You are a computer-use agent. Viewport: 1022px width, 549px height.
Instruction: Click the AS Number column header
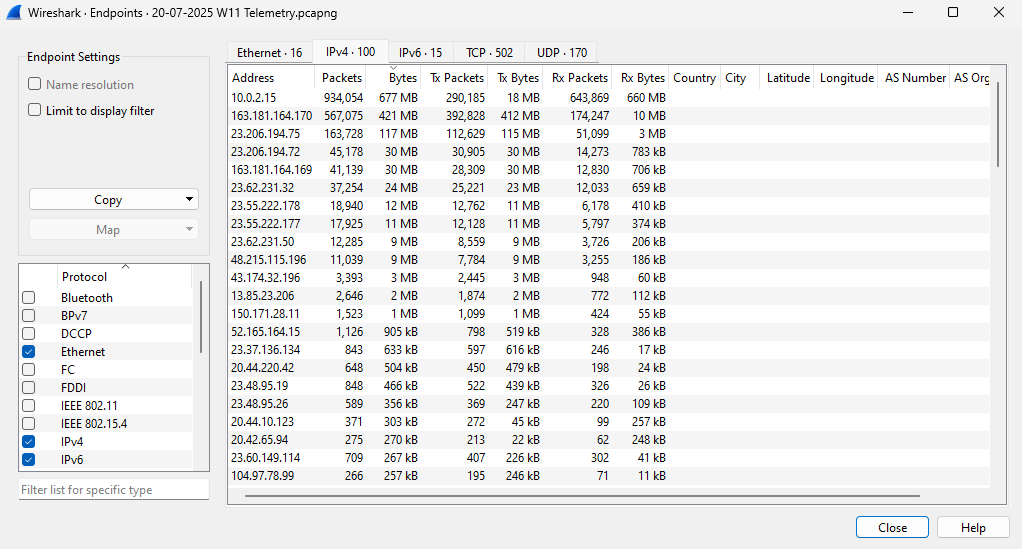tap(914, 78)
